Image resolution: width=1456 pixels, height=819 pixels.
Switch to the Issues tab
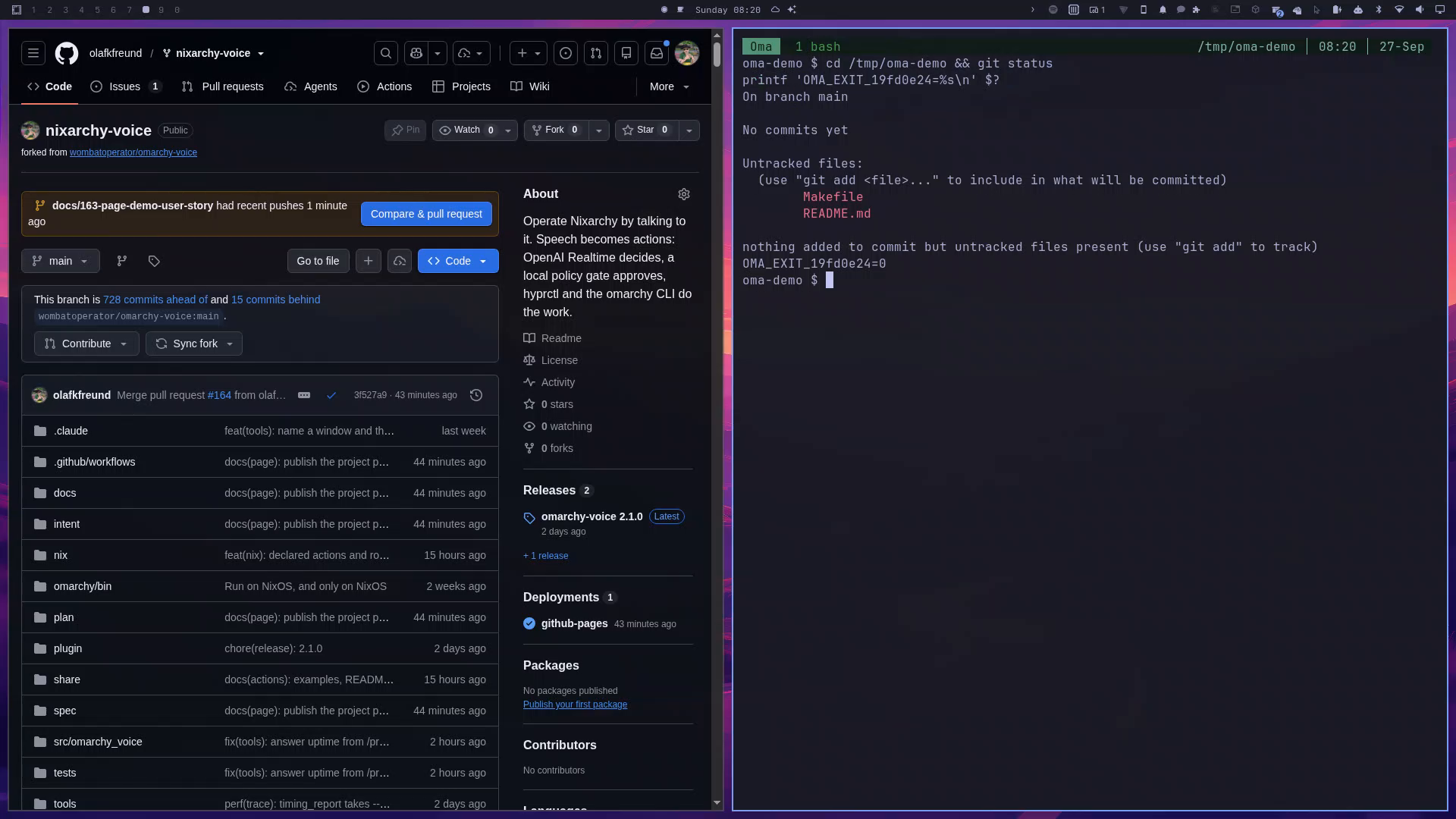[x=127, y=86]
